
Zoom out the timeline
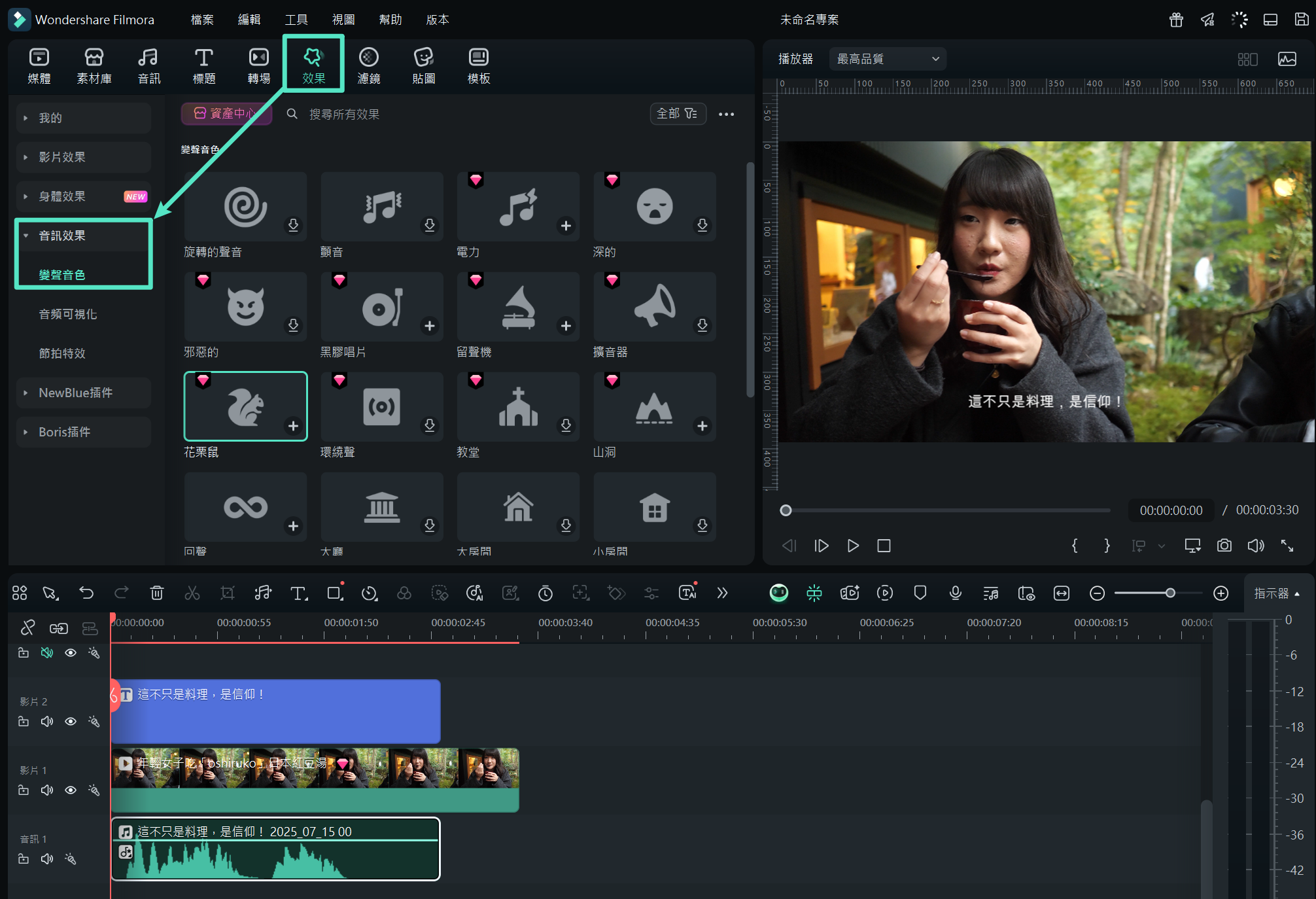[x=1097, y=593]
